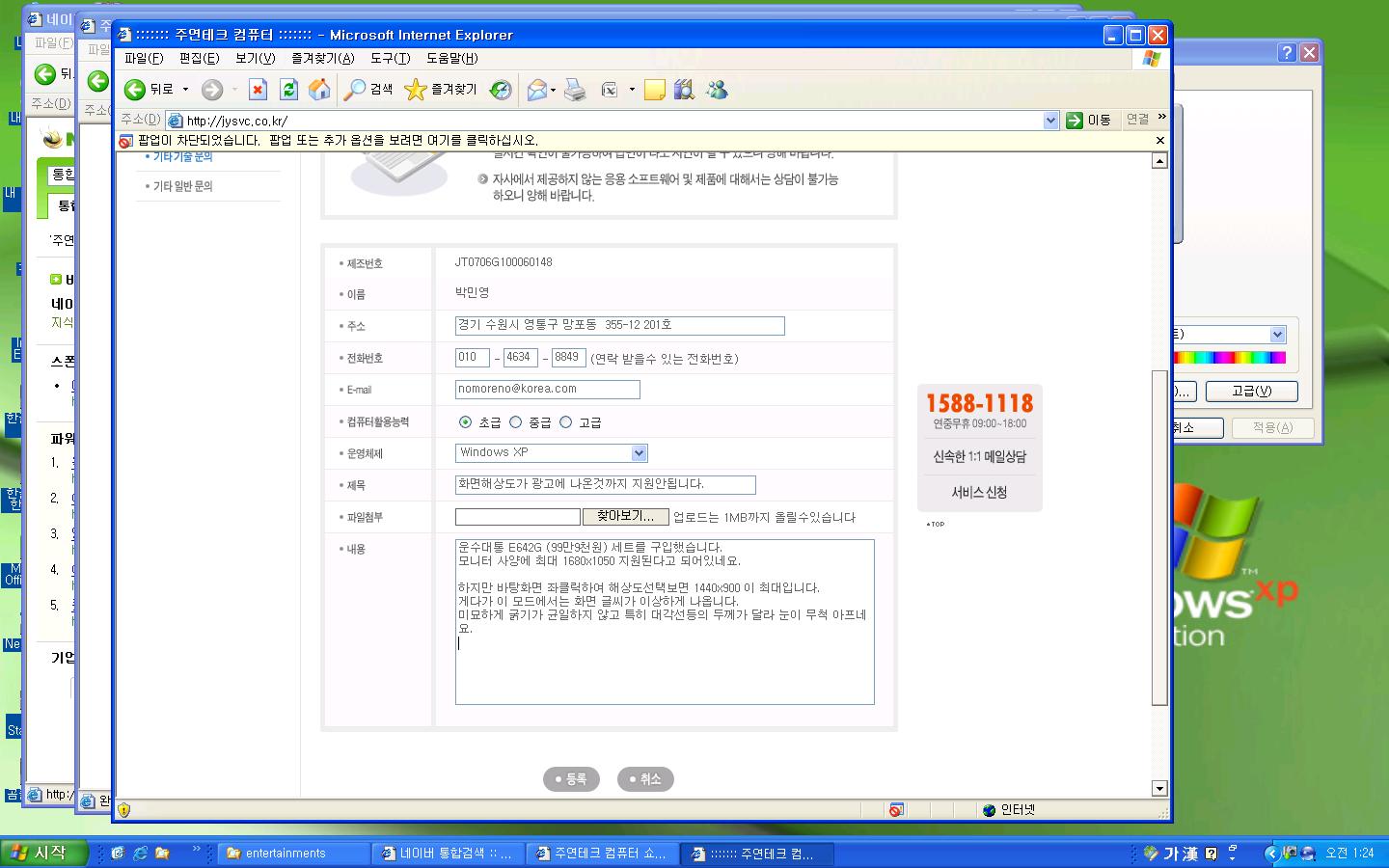Click the Print icon in toolbar
This screenshot has height=868, width=1389.
pyautogui.click(x=575, y=90)
